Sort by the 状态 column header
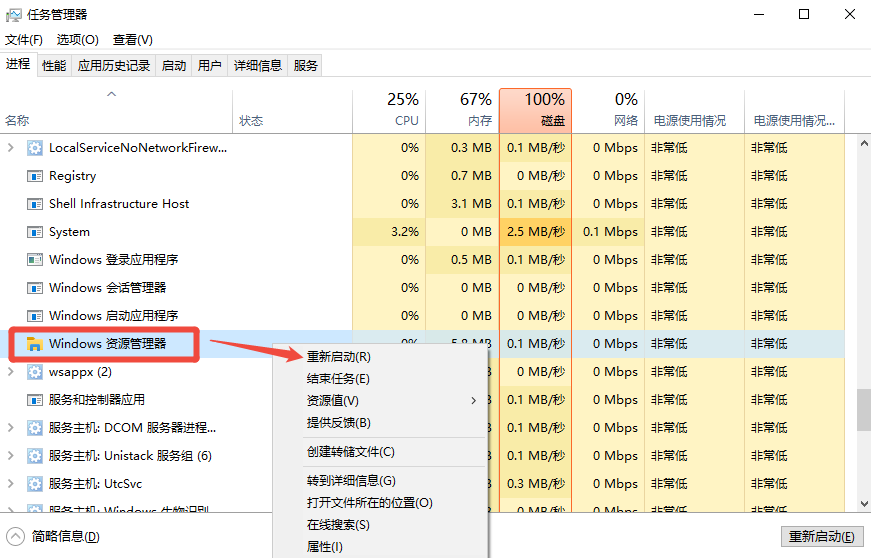871x558 pixels. [292, 111]
